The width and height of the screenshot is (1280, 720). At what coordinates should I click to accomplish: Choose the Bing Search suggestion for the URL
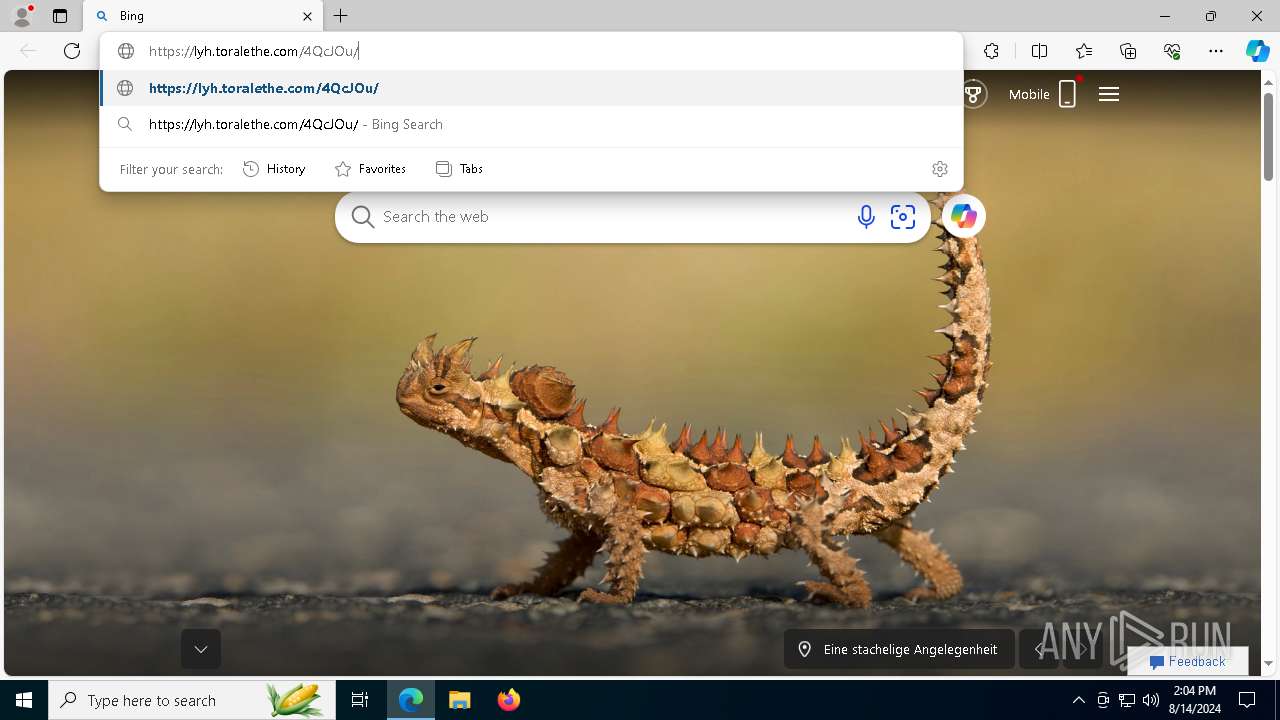[x=531, y=124]
